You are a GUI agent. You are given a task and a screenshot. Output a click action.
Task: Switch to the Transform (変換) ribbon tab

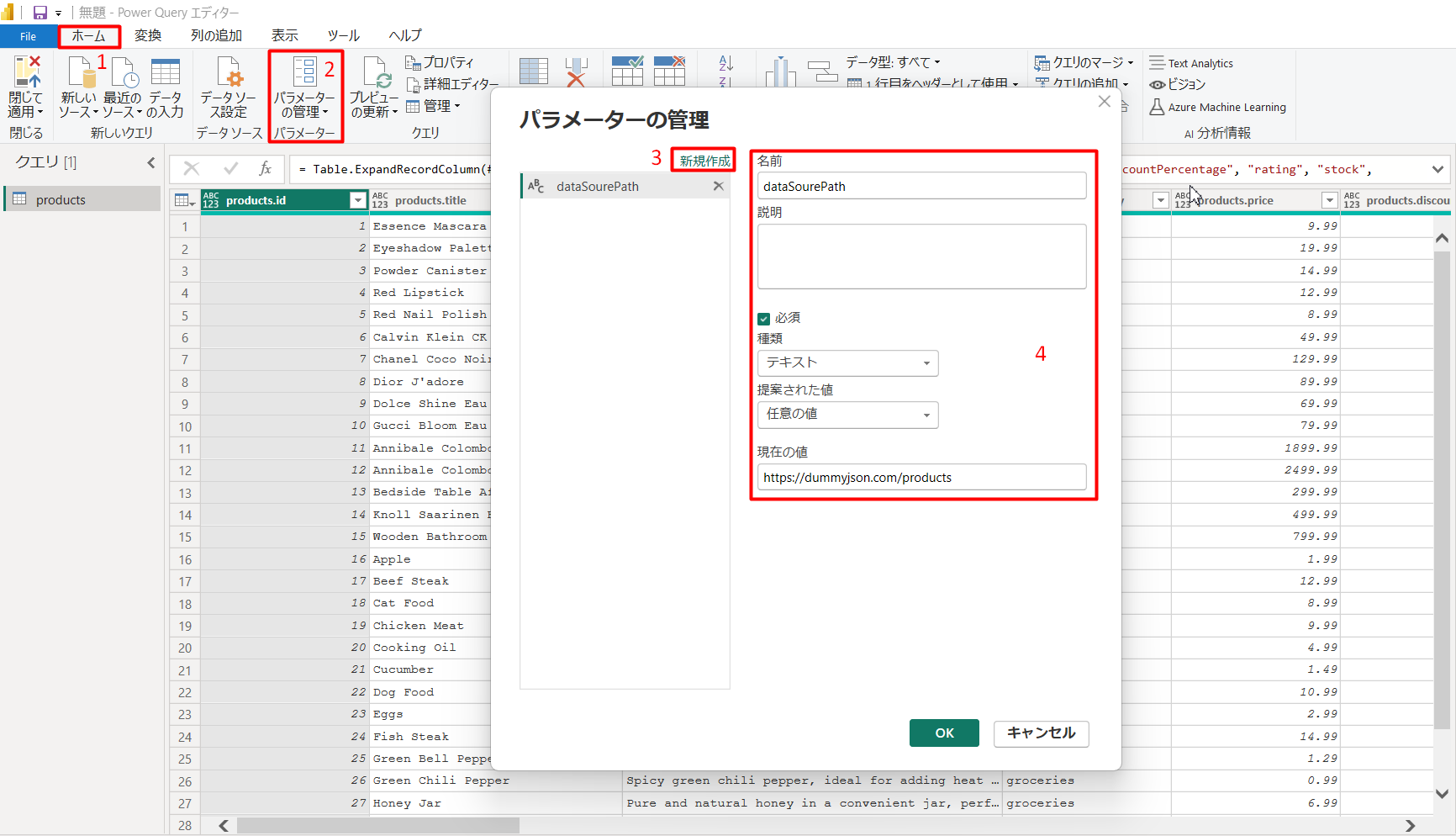pos(148,35)
